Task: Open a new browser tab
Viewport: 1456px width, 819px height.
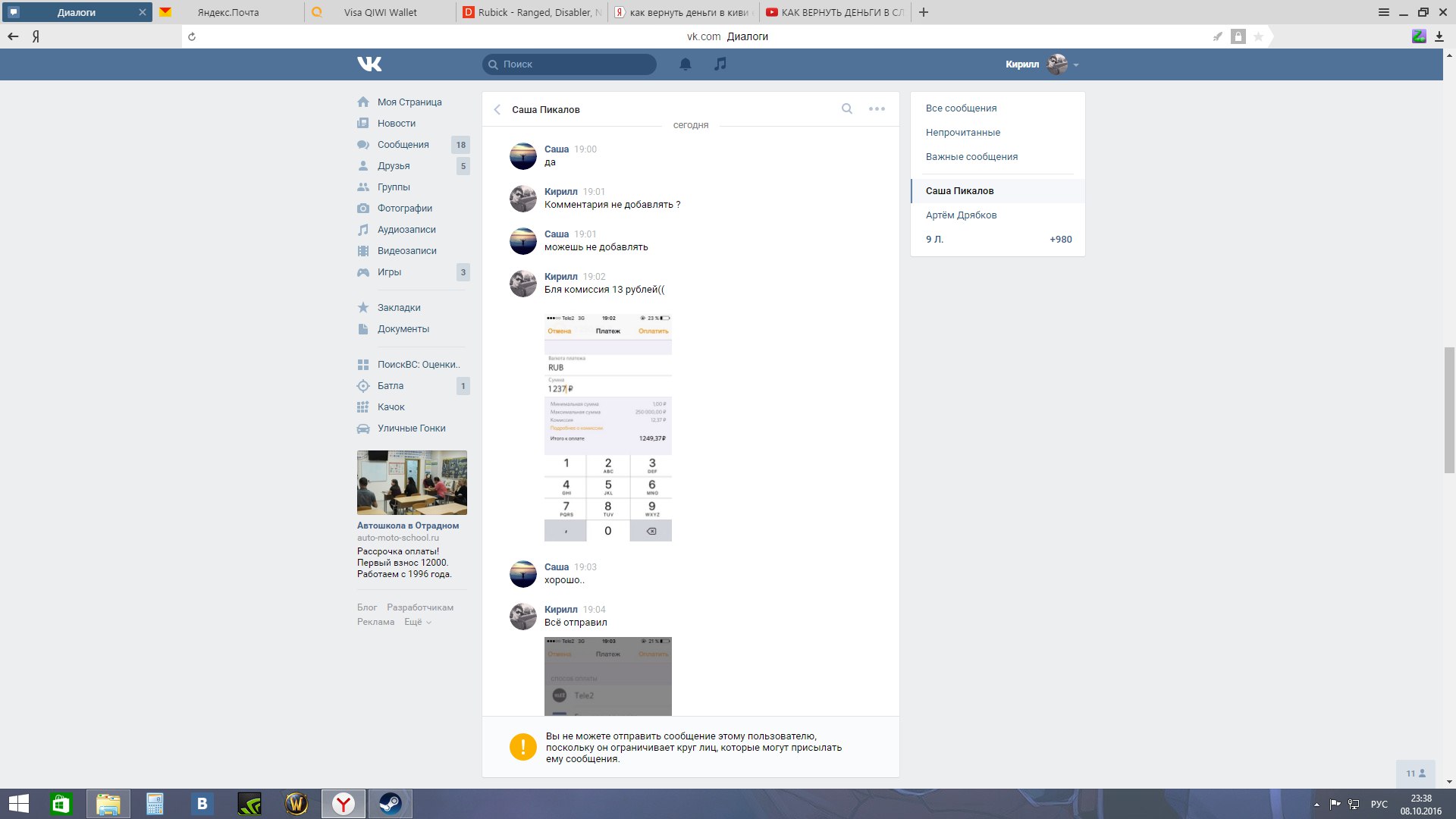Action: 923,12
